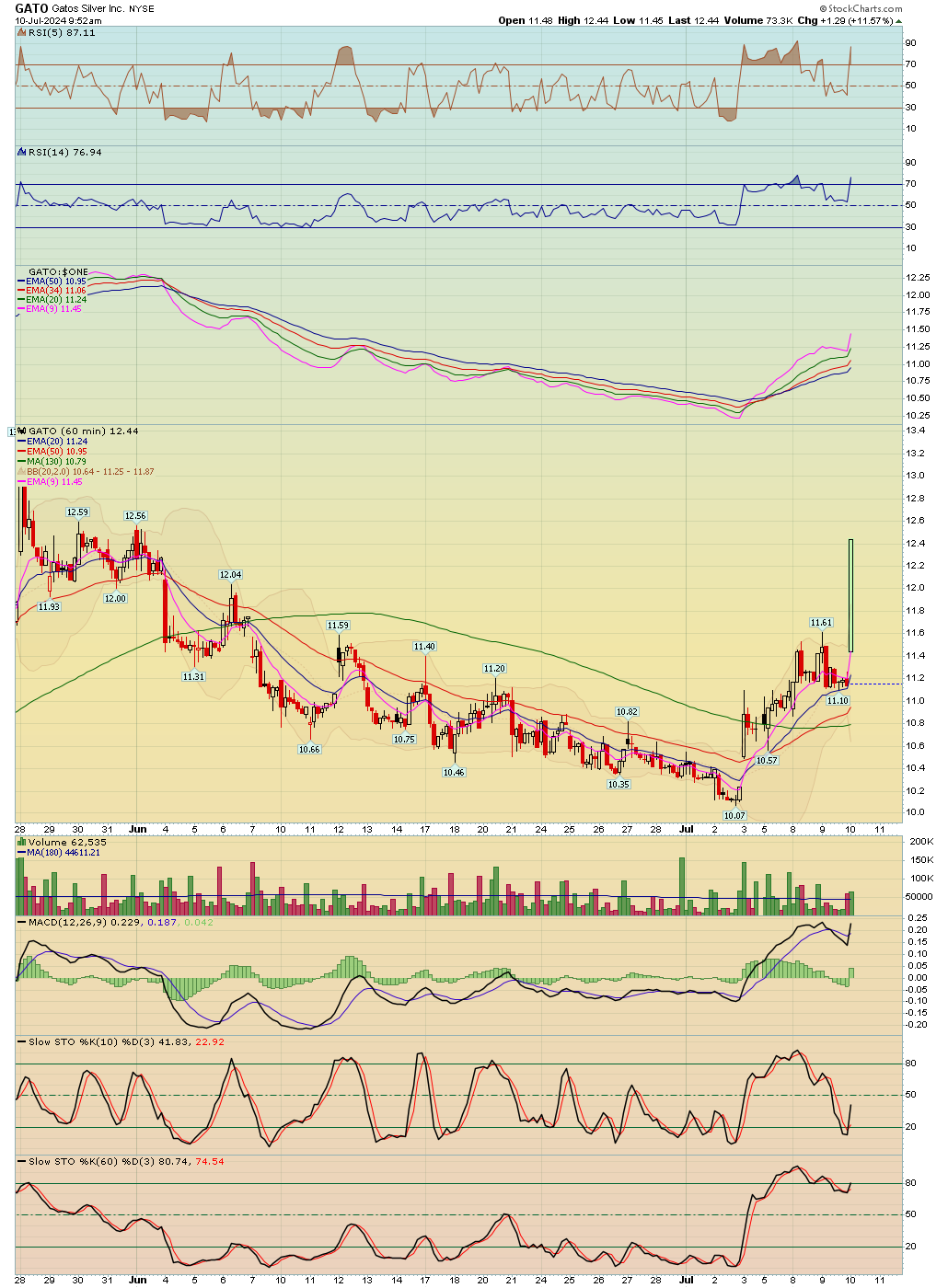Click the 11.93 price low annotation
The width and height of the screenshot is (948, 1288).
[x=49, y=606]
